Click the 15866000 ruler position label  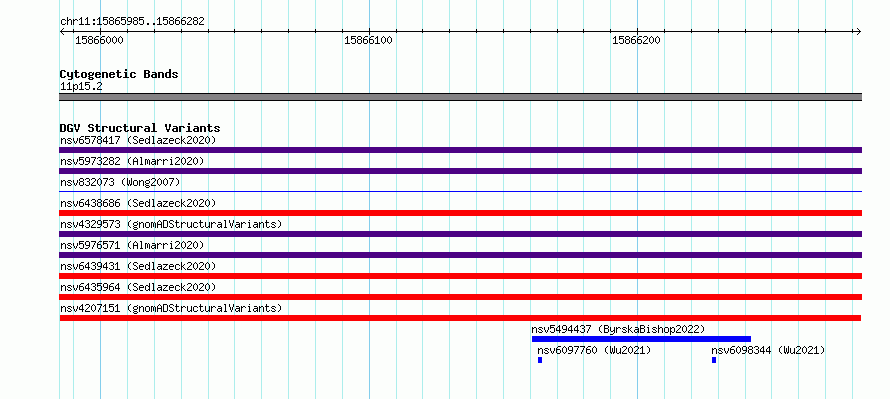pyautogui.click(x=99, y=40)
